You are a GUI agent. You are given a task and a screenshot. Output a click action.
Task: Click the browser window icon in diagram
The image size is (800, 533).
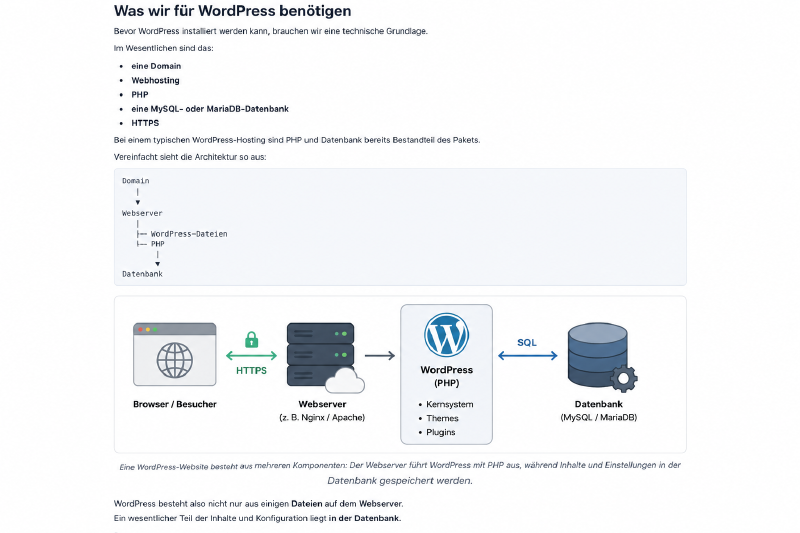coord(174,354)
